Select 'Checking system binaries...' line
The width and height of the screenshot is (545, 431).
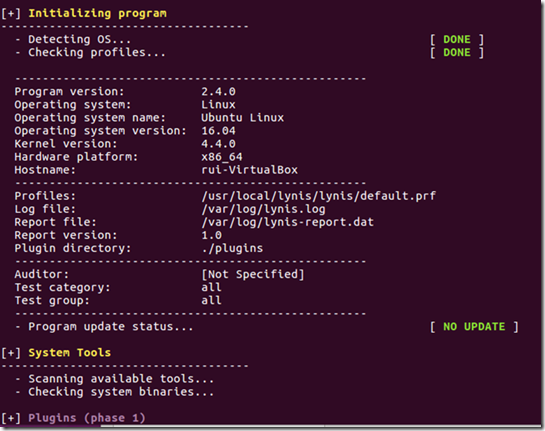pos(121,392)
